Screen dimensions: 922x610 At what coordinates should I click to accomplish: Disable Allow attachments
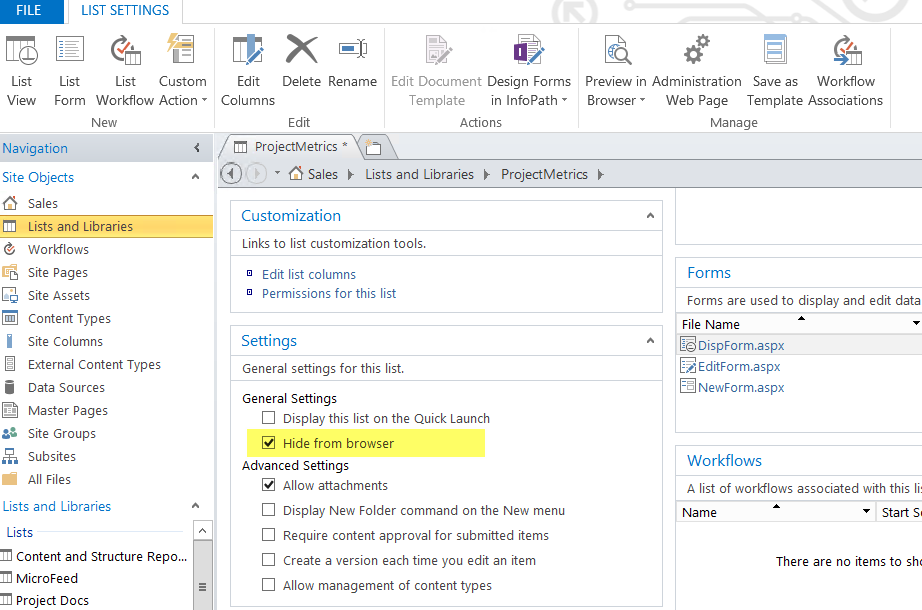(268, 484)
